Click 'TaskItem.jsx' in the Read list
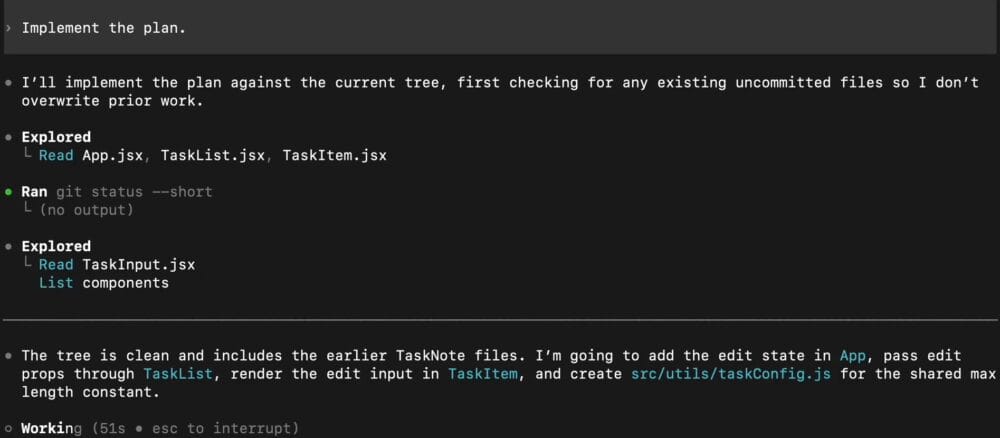Viewport: 1000px width, 438px height. point(334,156)
